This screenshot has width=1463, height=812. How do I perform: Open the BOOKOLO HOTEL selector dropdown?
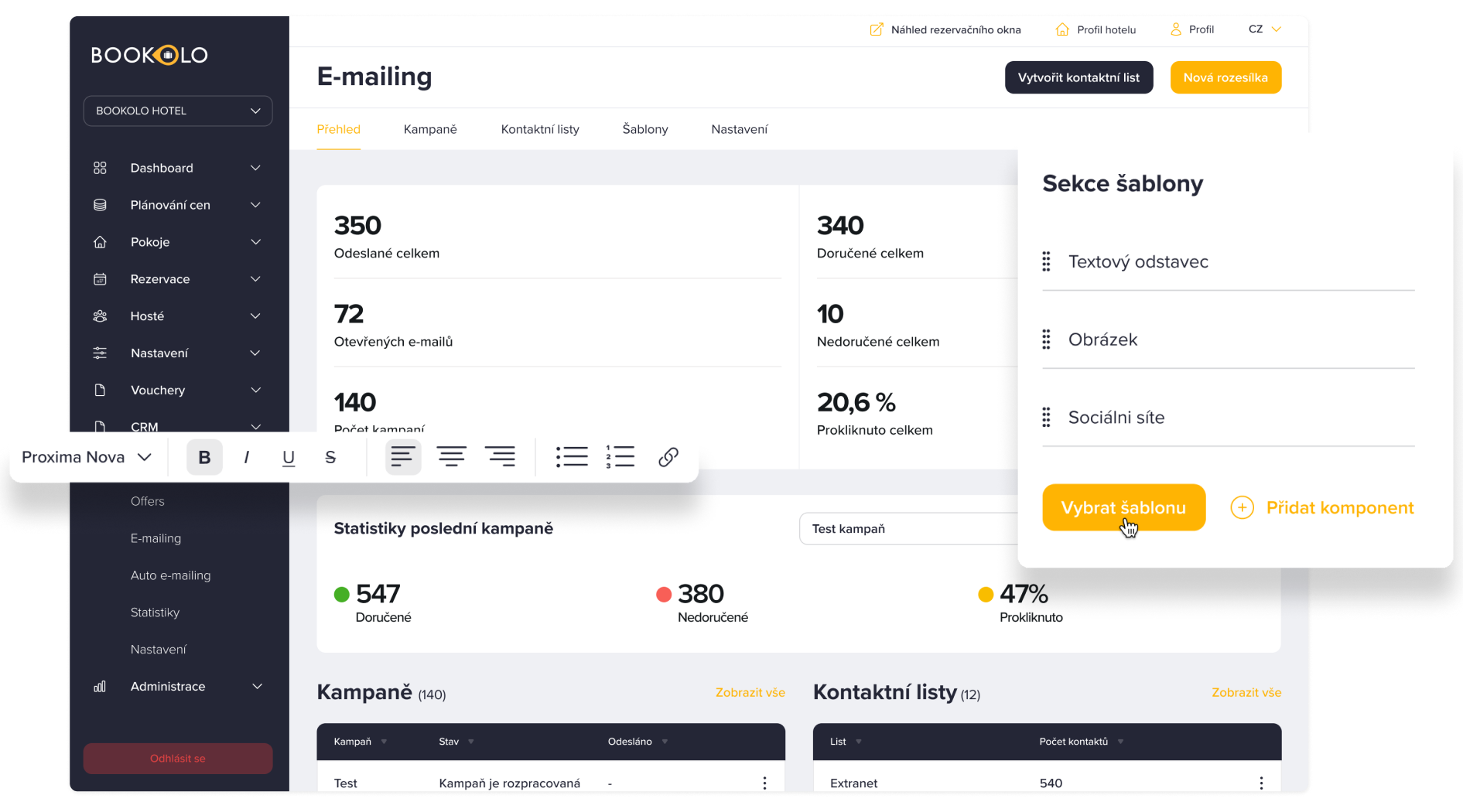click(177, 111)
